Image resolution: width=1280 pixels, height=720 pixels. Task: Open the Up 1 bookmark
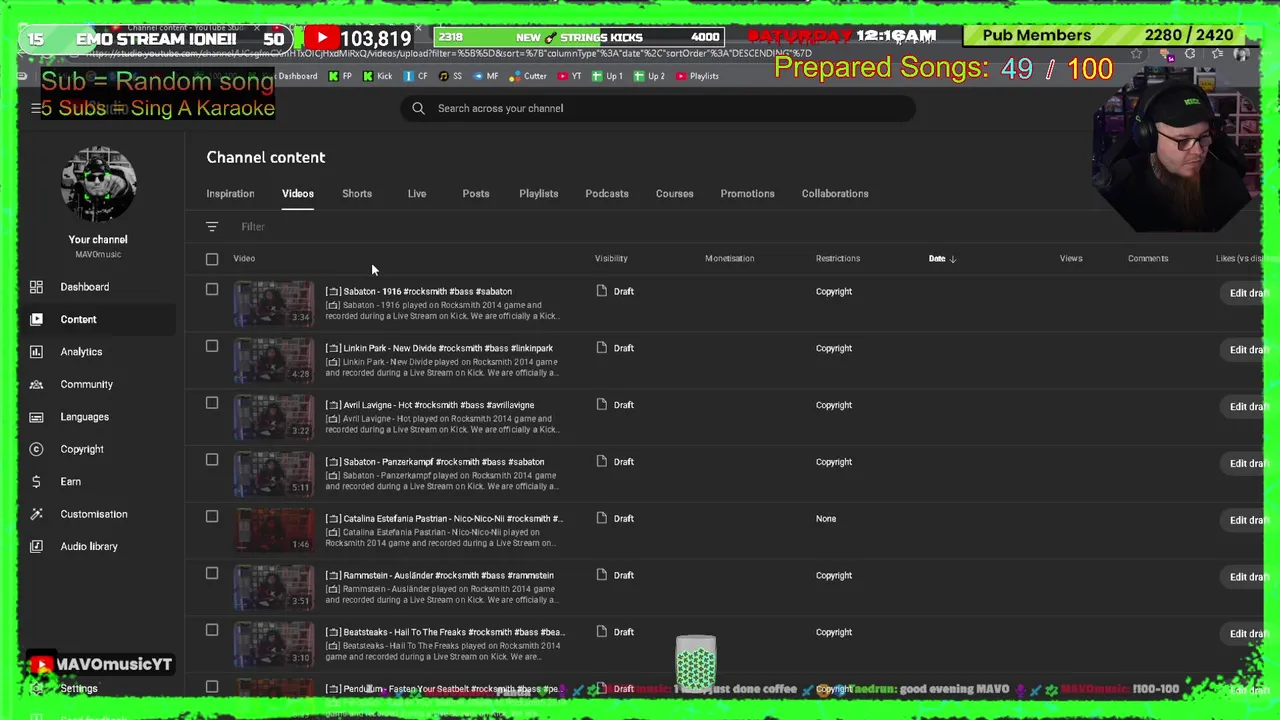[x=608, y=76]
